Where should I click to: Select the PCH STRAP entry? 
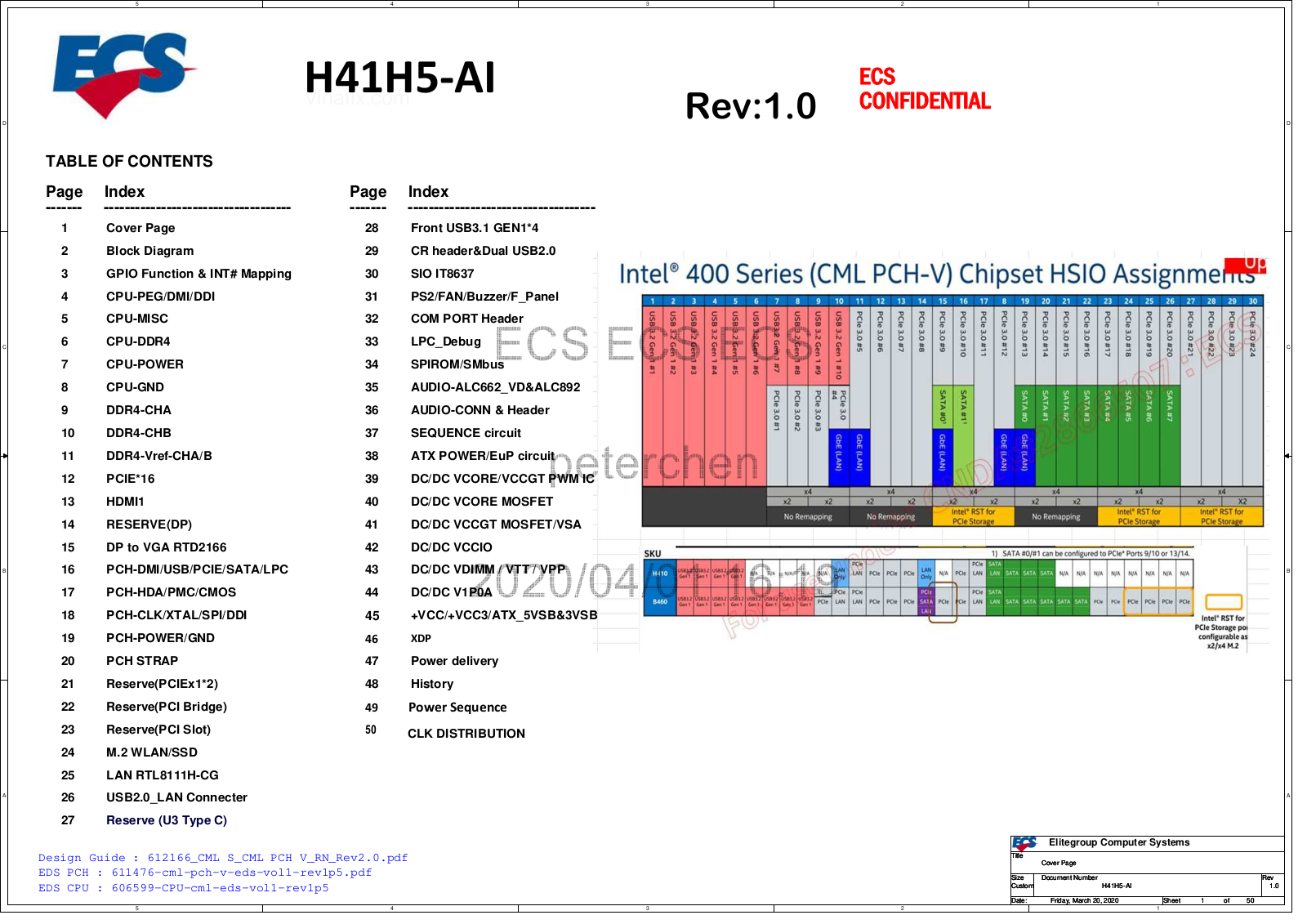(142, 661)
